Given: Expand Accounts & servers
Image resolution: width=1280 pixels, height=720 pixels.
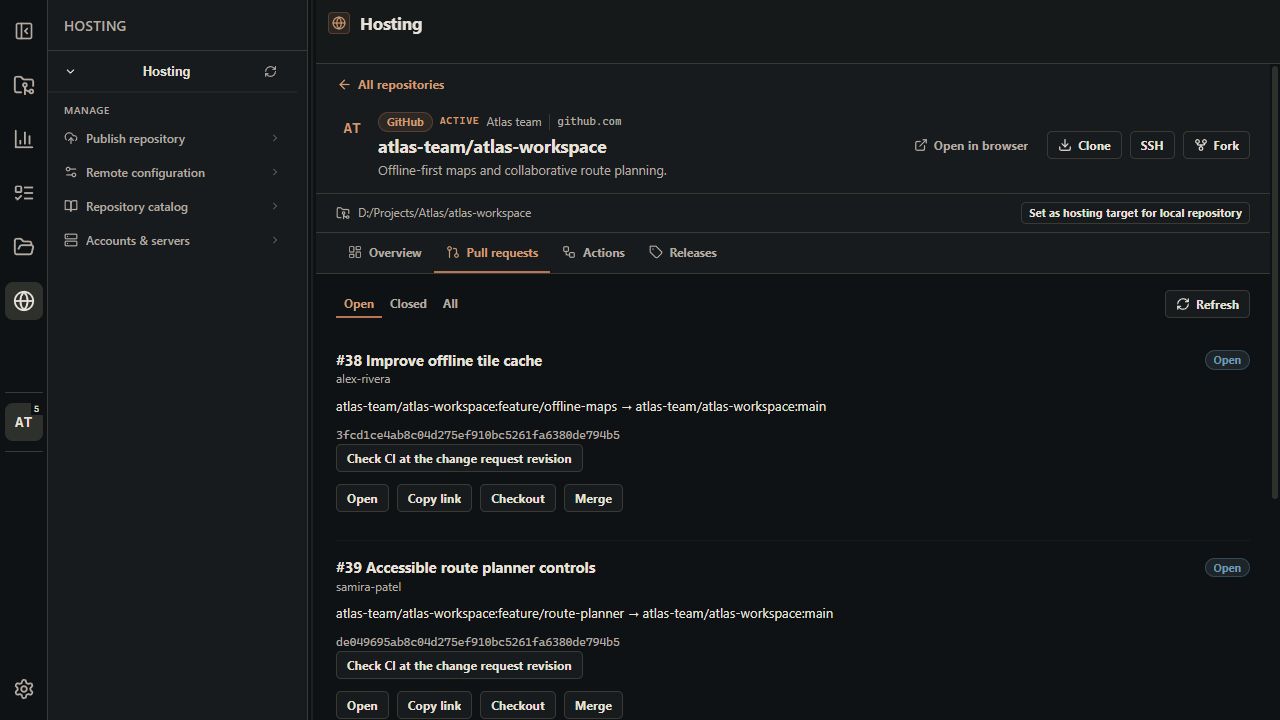Looking at the screenshot, I should pos(172,241).
